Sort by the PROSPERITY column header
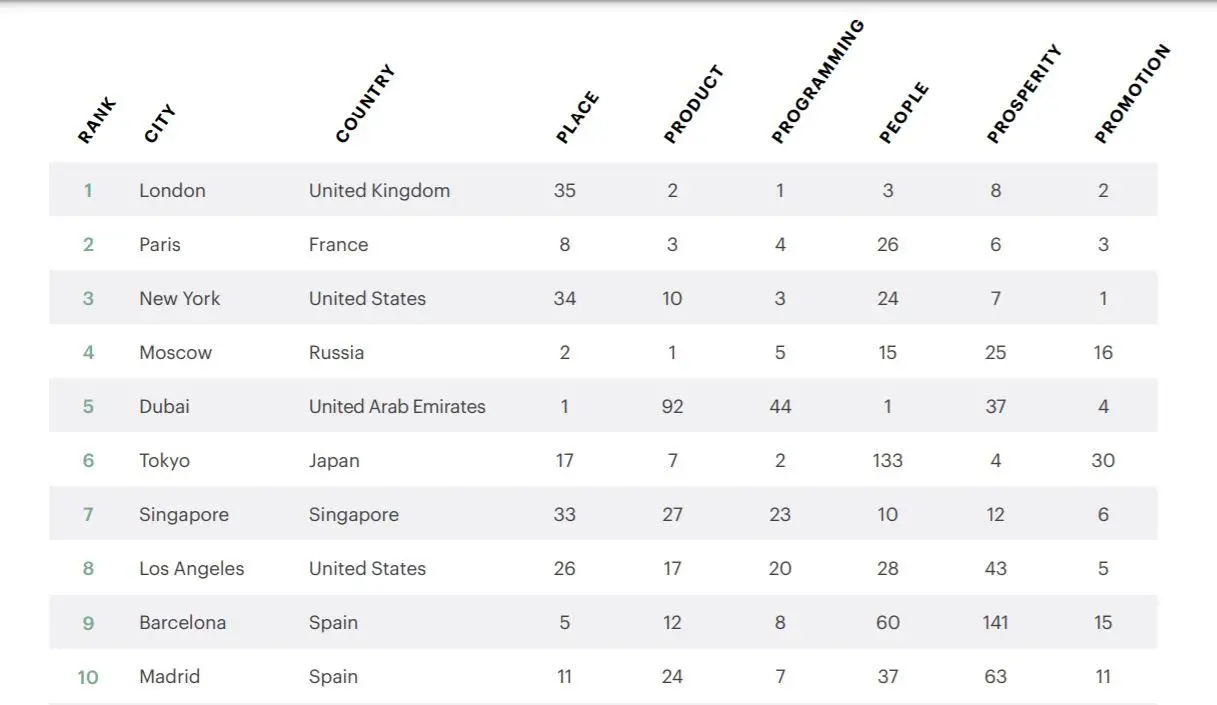The height and width of the screenshot is (705, 1217). click(x=1024, y=94)
